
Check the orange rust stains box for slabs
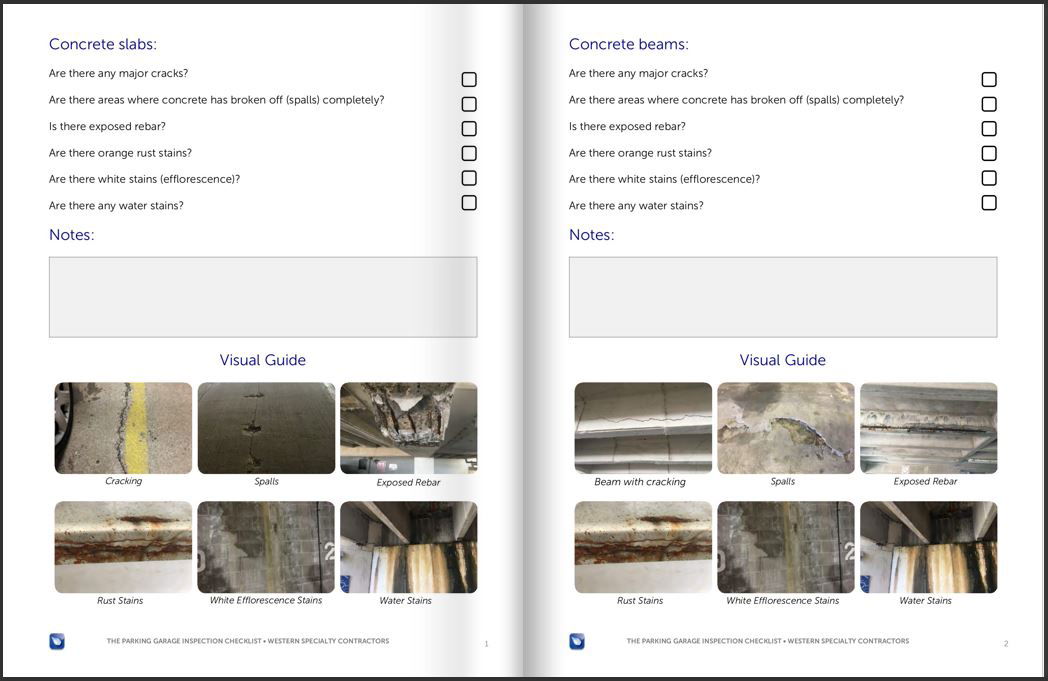point(469,153)
